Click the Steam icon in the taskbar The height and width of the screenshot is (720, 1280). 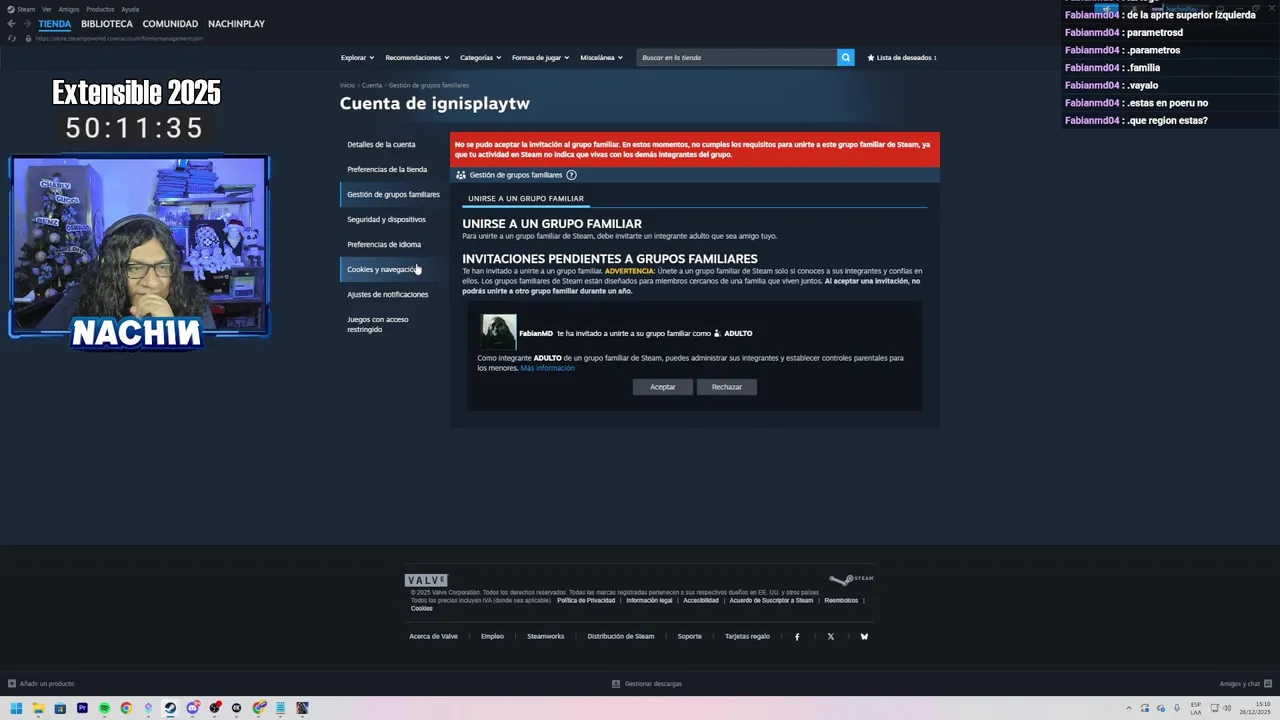(x=170, y=708)
